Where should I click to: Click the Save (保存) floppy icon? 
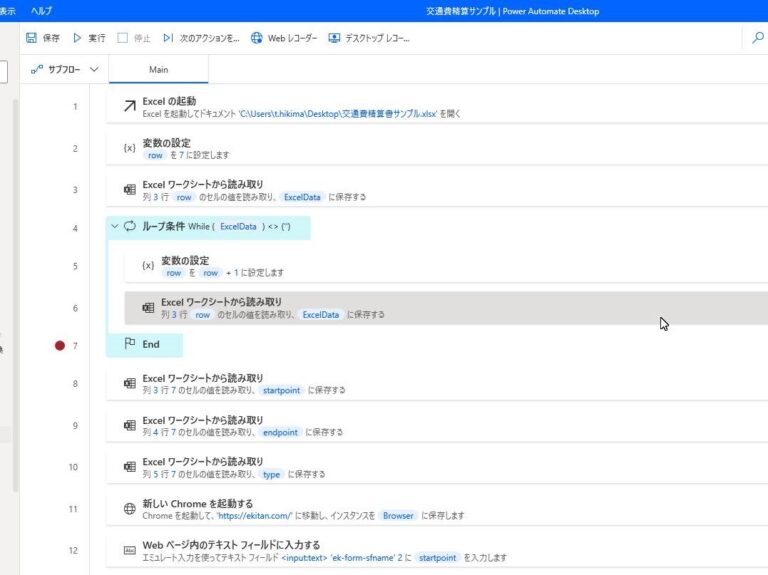31,38
